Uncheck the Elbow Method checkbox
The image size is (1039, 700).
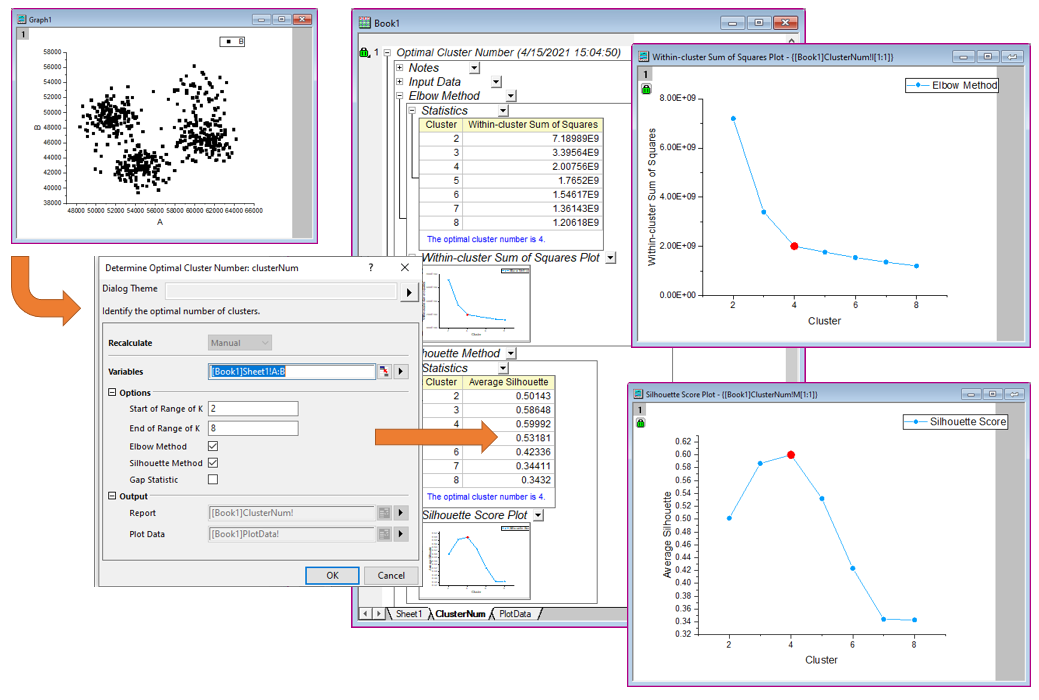(x=212, y=446)
